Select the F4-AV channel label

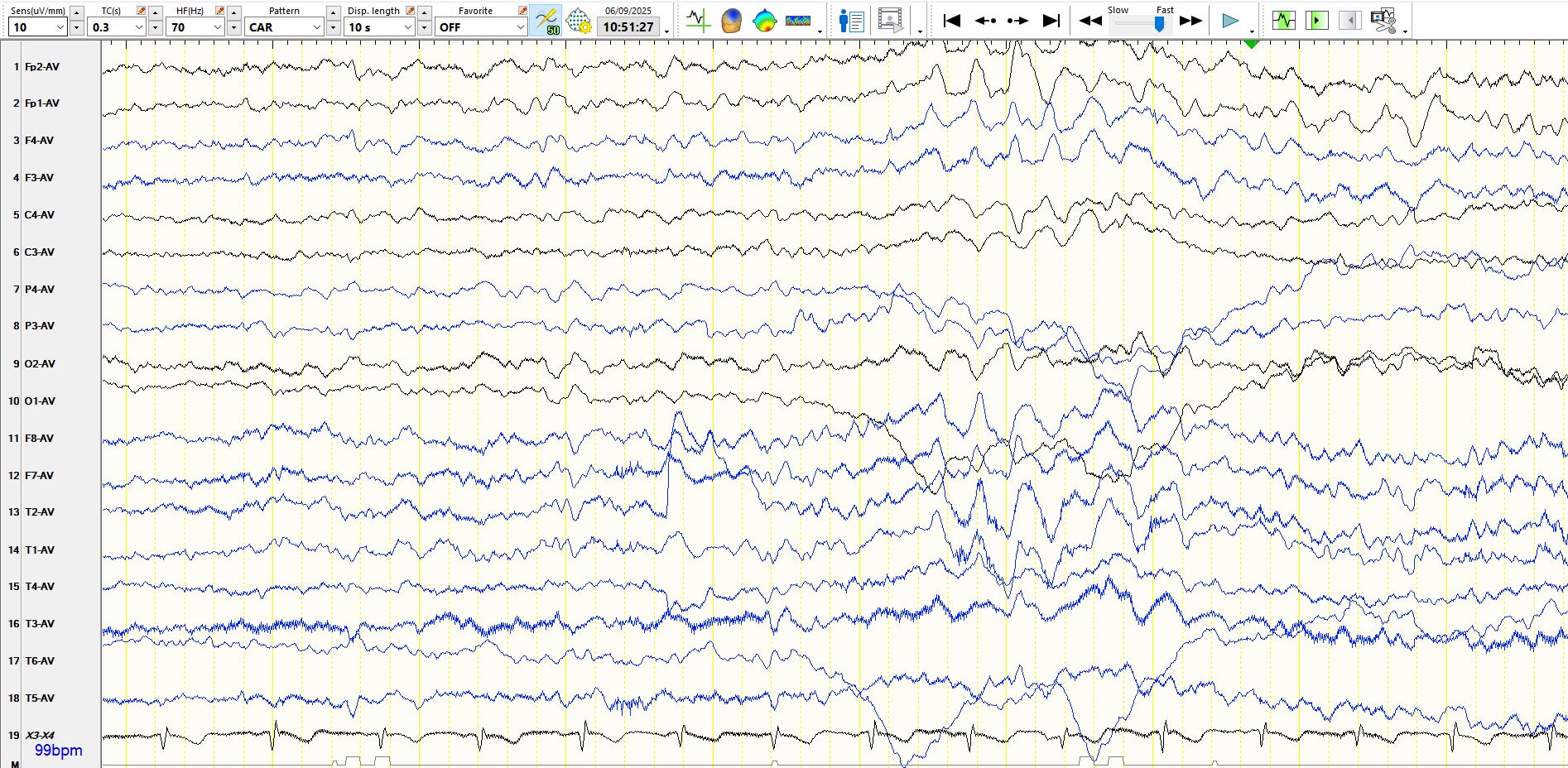point(39,141)
